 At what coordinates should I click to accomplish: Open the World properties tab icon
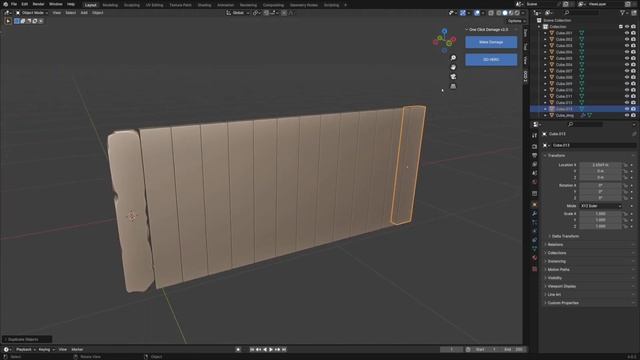coord(534,182)
